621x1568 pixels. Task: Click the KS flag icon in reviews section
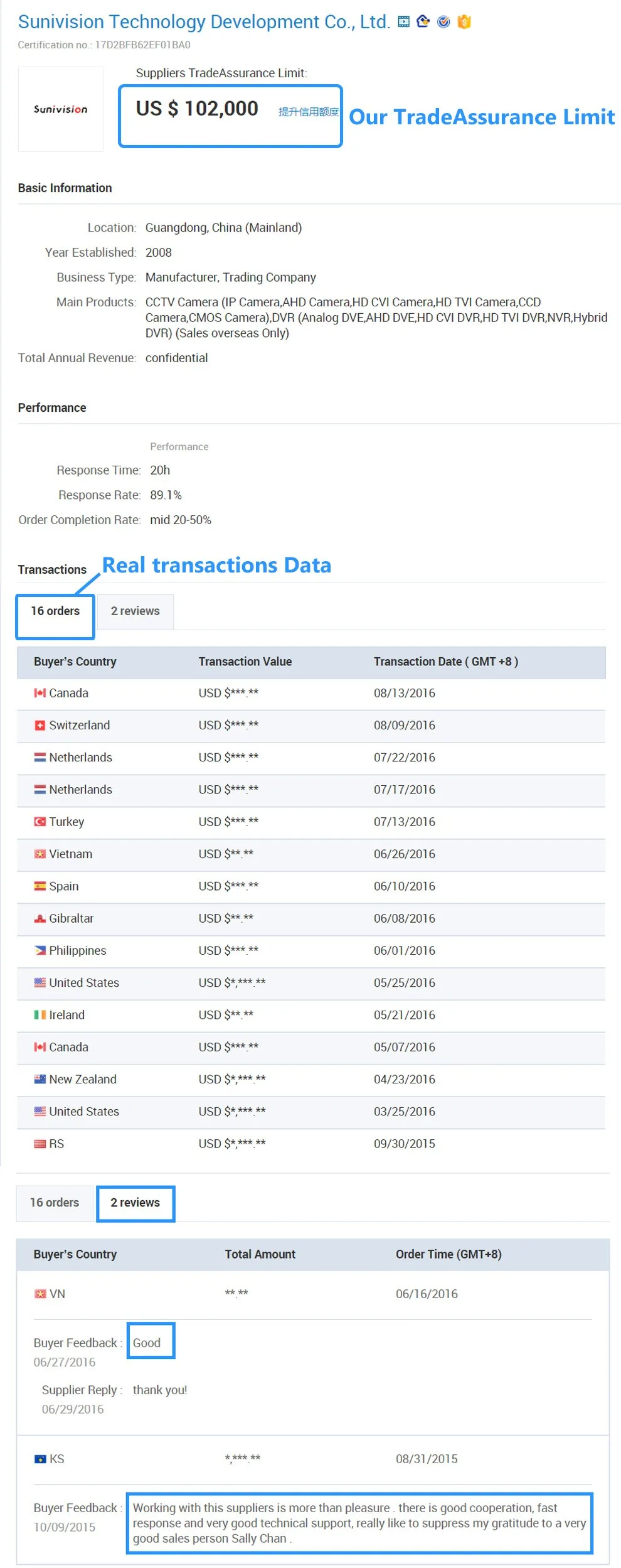coord(40,1459)
